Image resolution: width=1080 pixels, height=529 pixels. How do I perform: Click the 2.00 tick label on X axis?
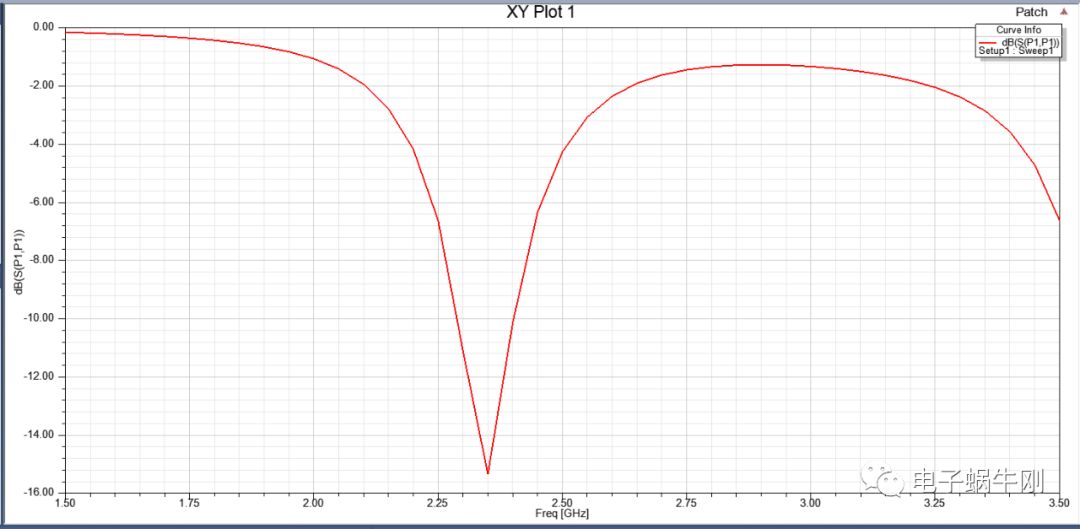(314, 502)
